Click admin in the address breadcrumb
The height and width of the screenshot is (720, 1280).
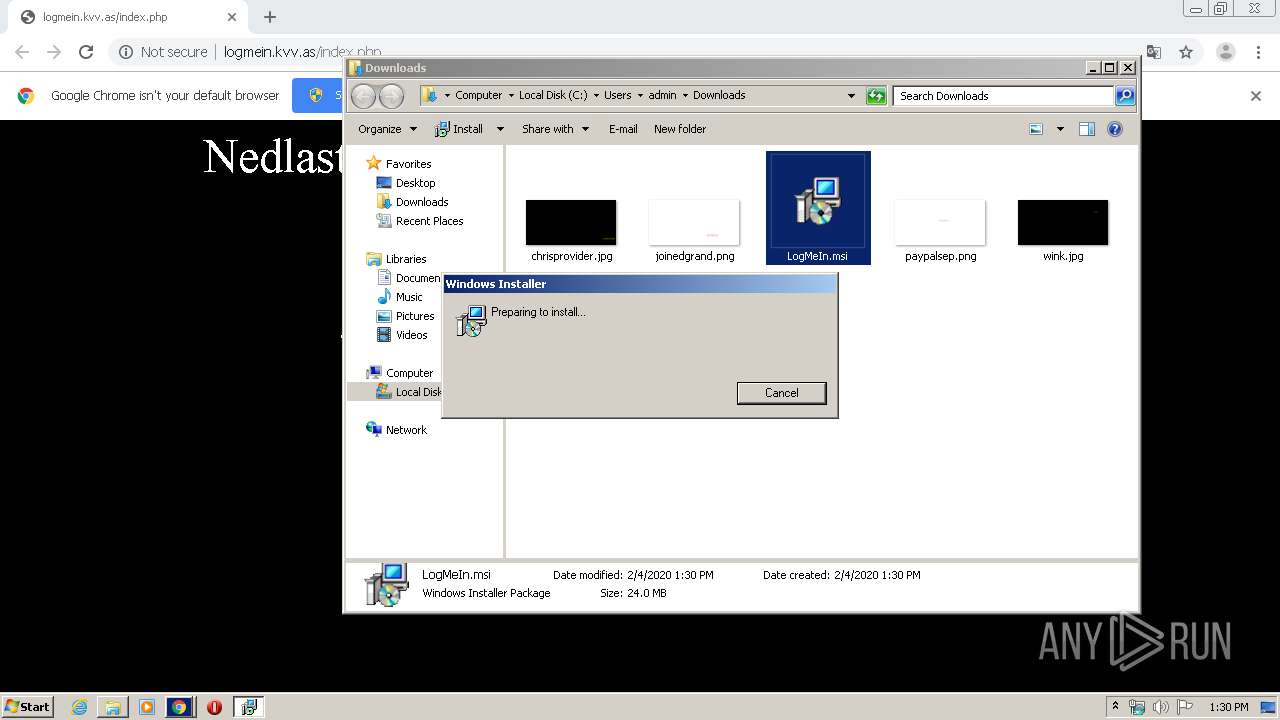662,96
